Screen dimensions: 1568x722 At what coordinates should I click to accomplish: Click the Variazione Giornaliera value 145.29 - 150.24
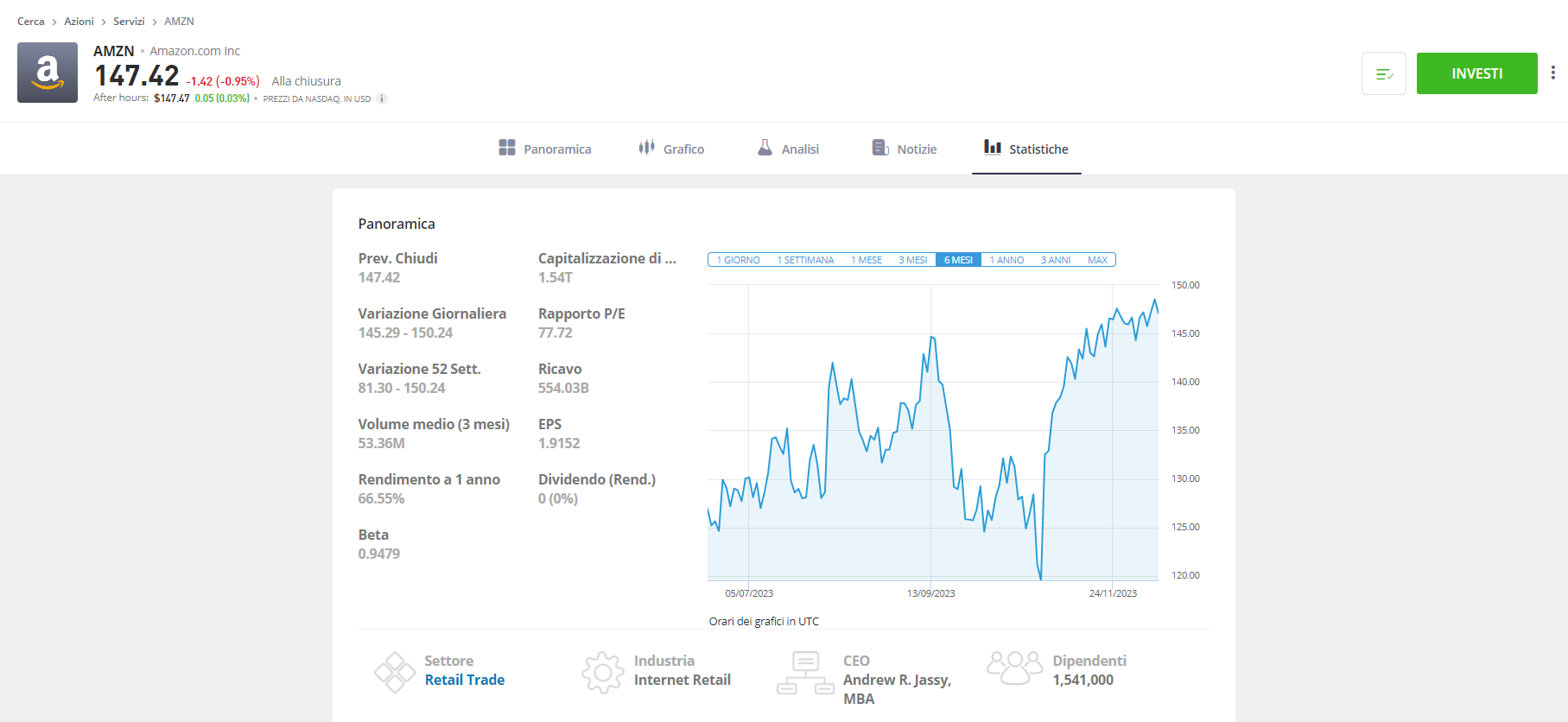(405, 332)
